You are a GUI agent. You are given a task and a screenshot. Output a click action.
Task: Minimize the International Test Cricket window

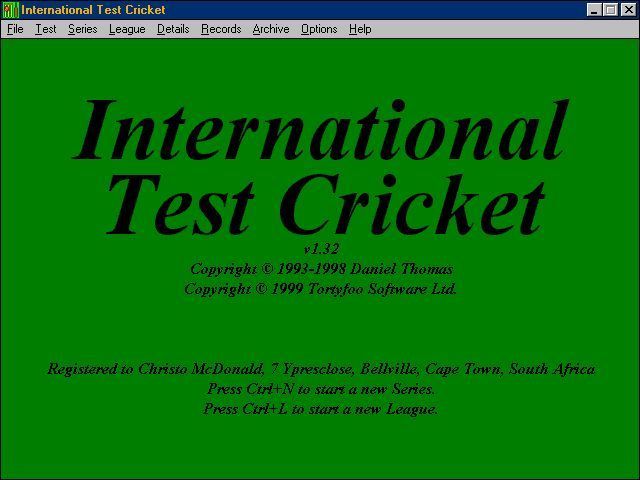coord(595,10)
